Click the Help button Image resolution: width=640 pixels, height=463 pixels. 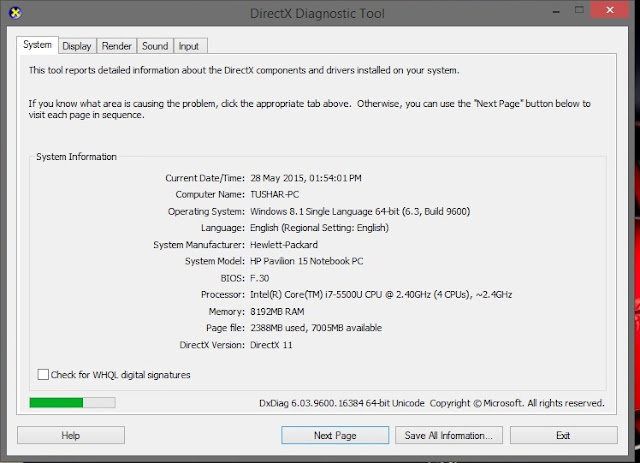point(71,435)
